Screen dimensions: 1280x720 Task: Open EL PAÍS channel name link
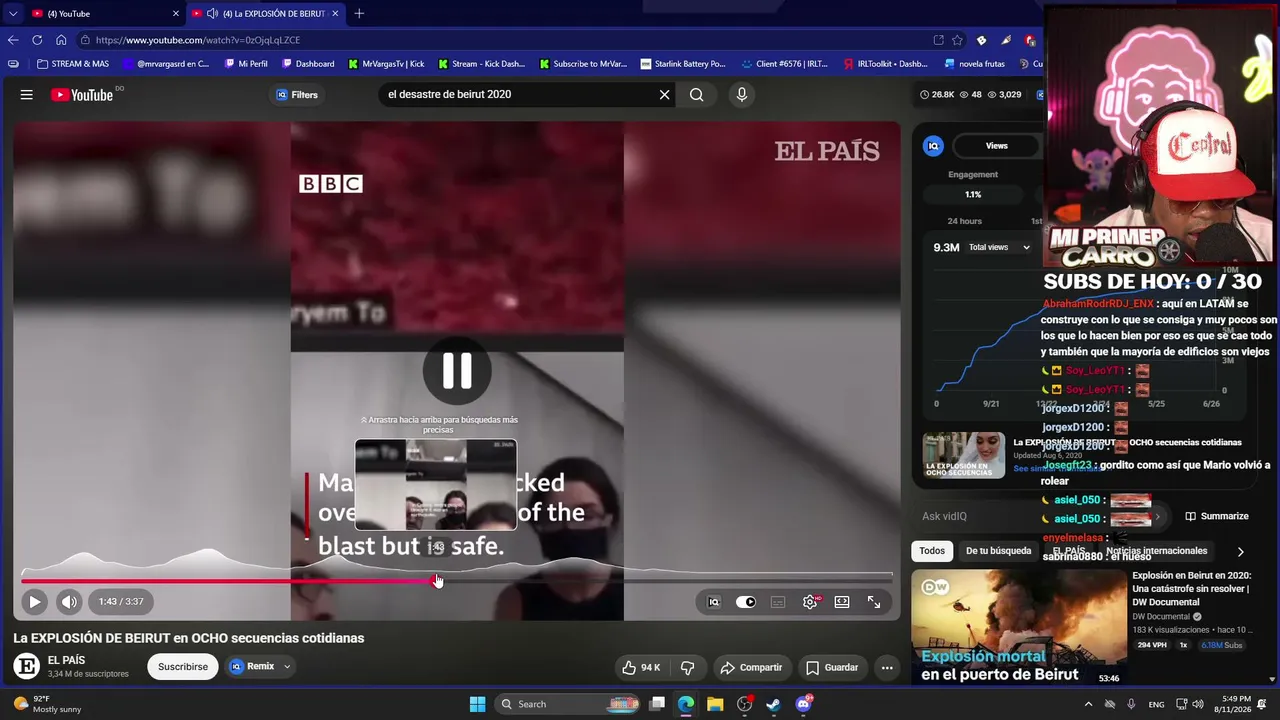(x=66, y=660)
